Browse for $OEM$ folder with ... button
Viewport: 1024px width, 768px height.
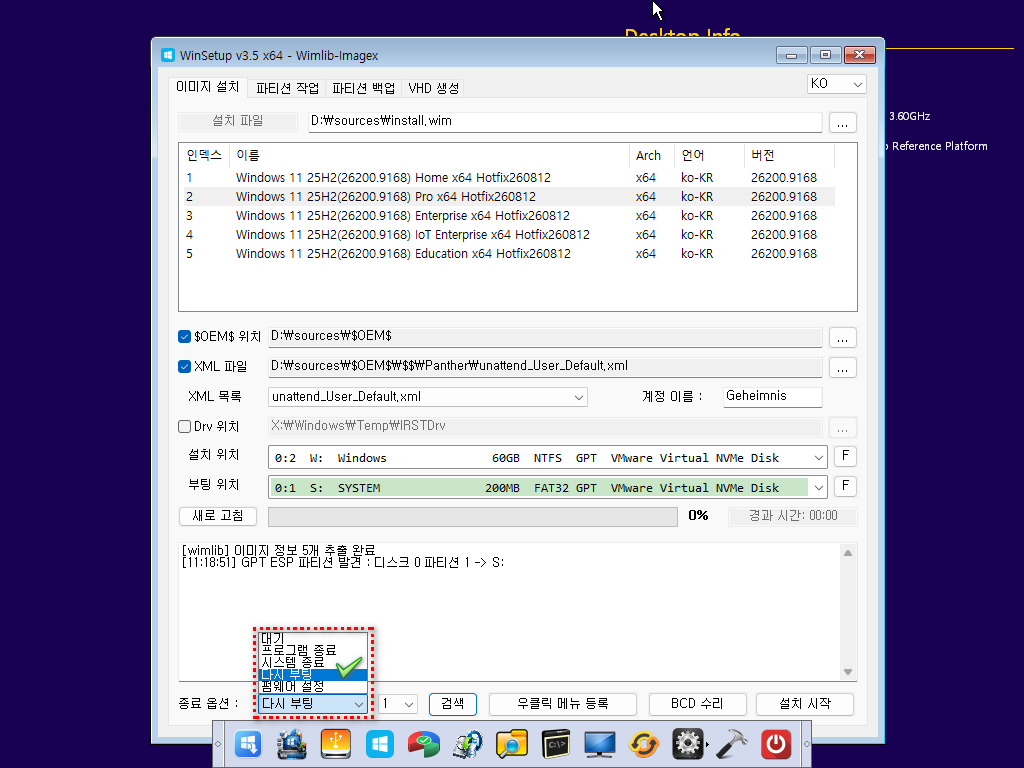pyautogui.click(x=842, y=338)
